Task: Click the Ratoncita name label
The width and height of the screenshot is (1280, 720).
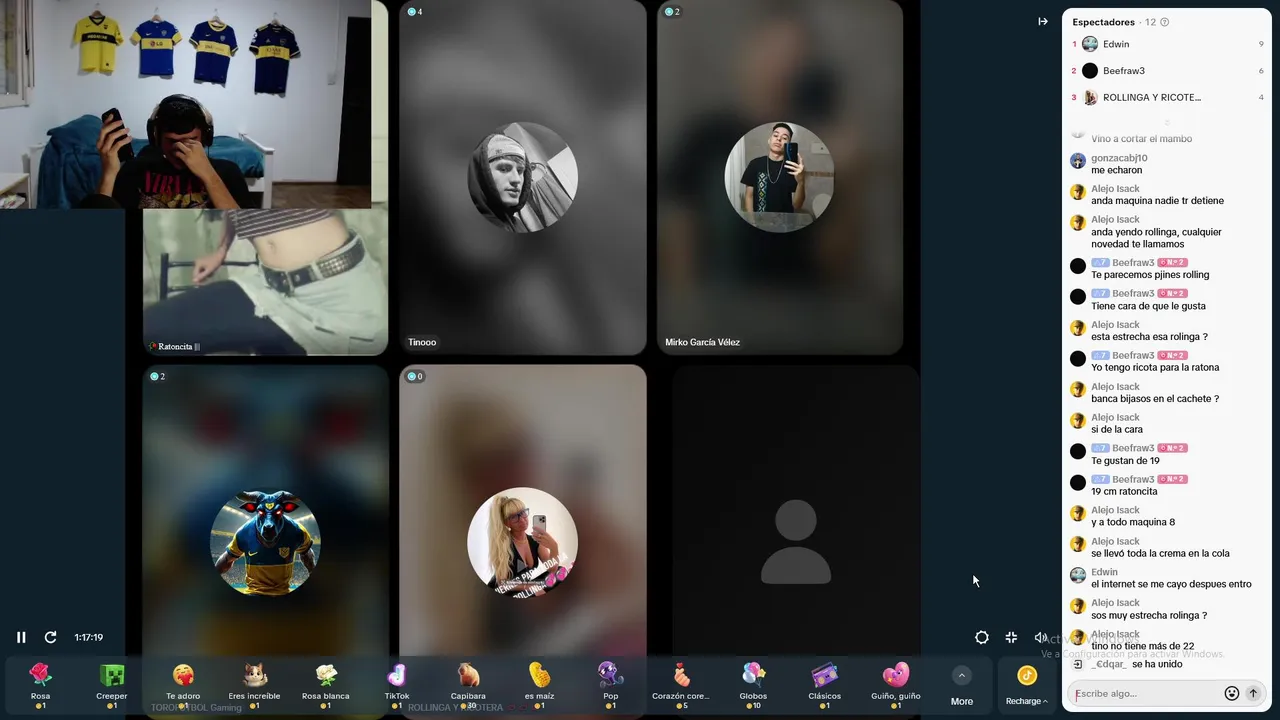Action: (174, 347)
